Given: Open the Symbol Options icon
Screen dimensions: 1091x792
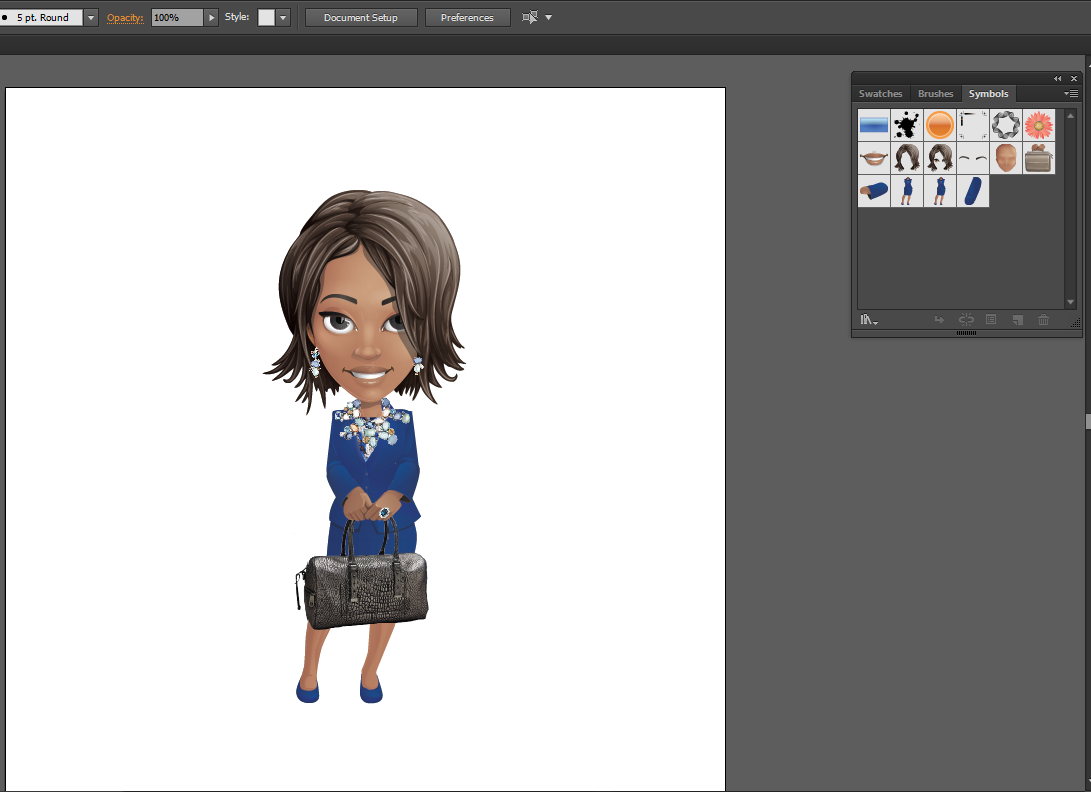Looking at the screenshot, I should coord(991,320).
